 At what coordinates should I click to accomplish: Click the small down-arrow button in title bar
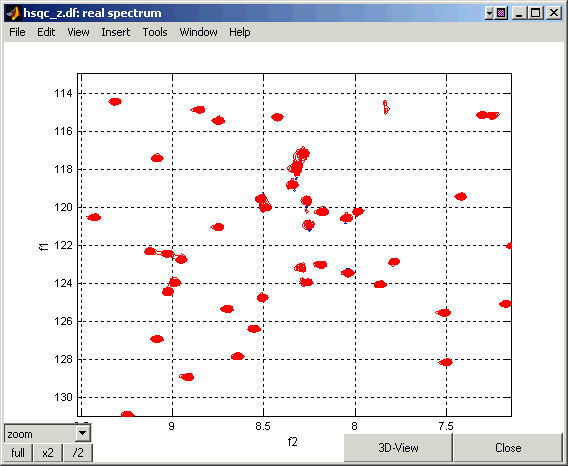489,13
